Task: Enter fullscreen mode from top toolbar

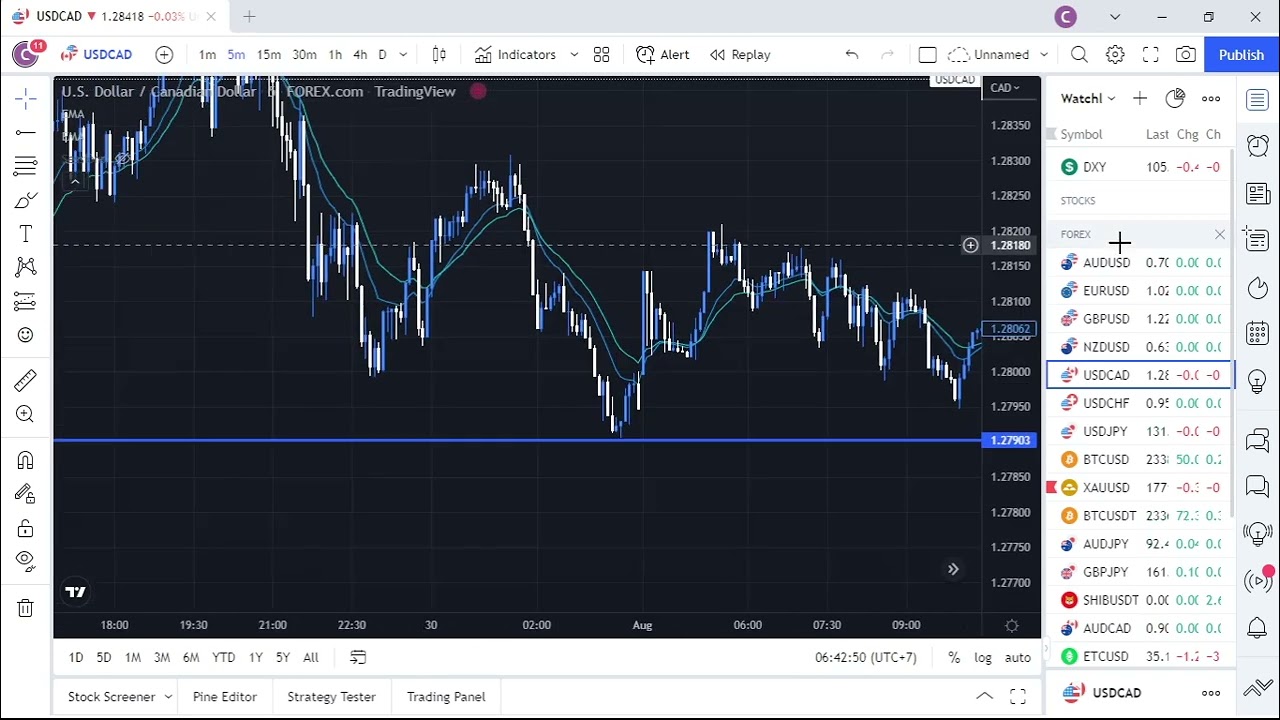Action: 1151,55
